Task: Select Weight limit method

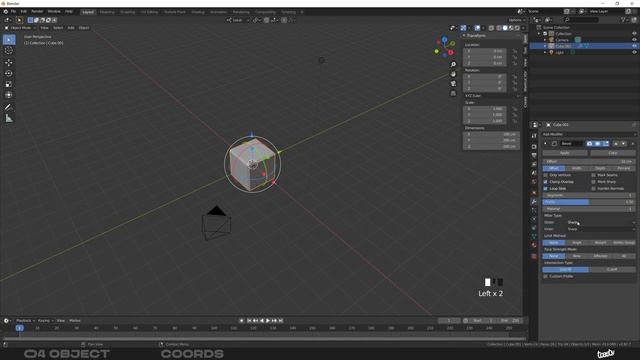Action: [600, 243]
